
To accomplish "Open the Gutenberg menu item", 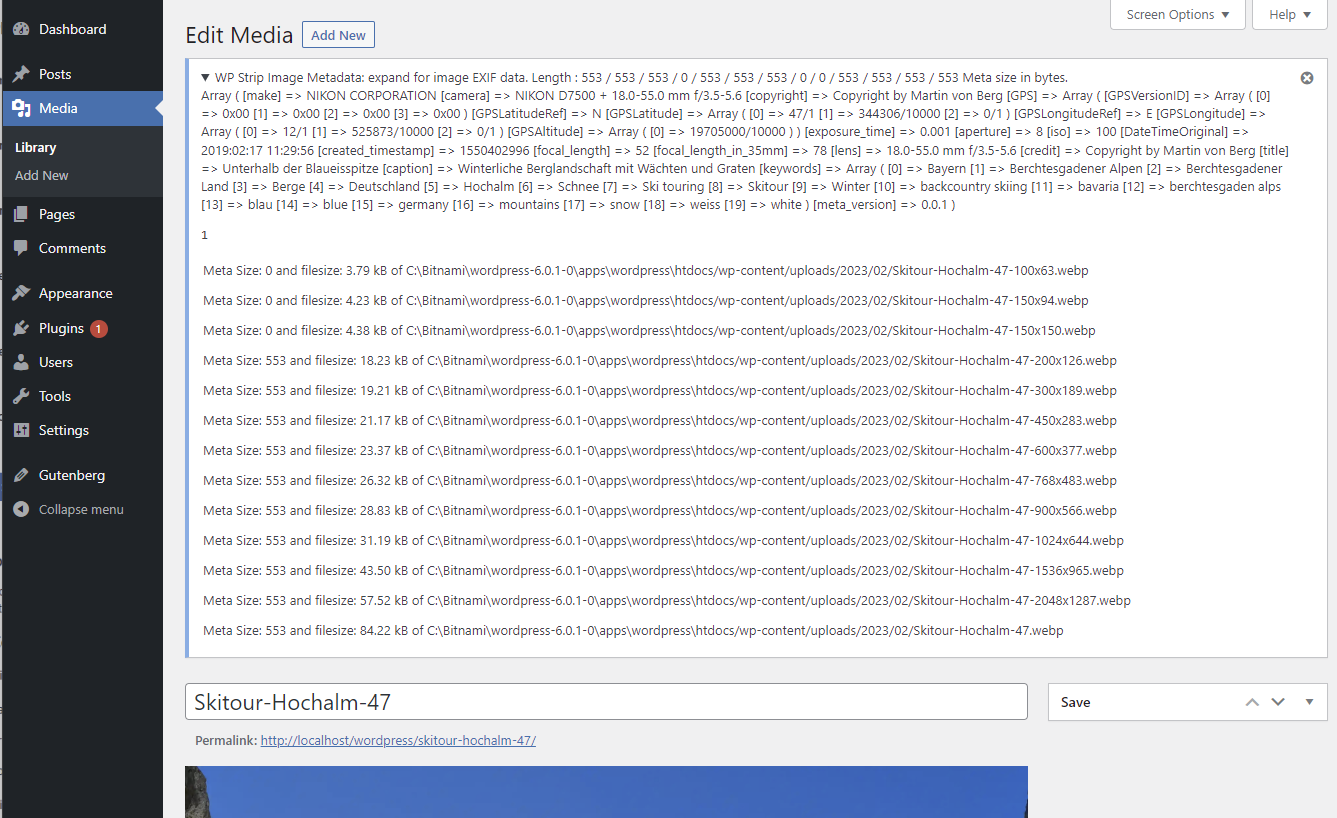I will 82,475.
